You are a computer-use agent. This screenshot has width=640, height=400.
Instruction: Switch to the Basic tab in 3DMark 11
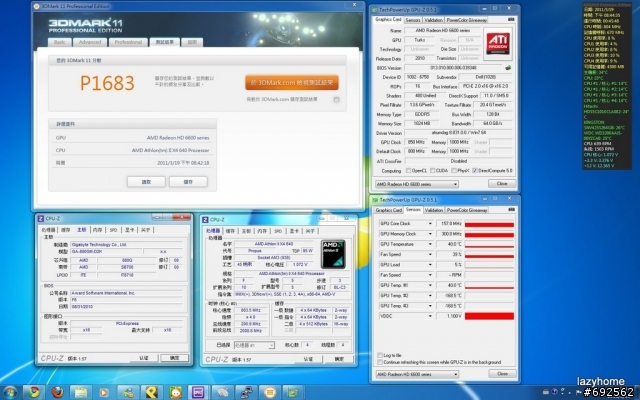[x=60, y=42]
